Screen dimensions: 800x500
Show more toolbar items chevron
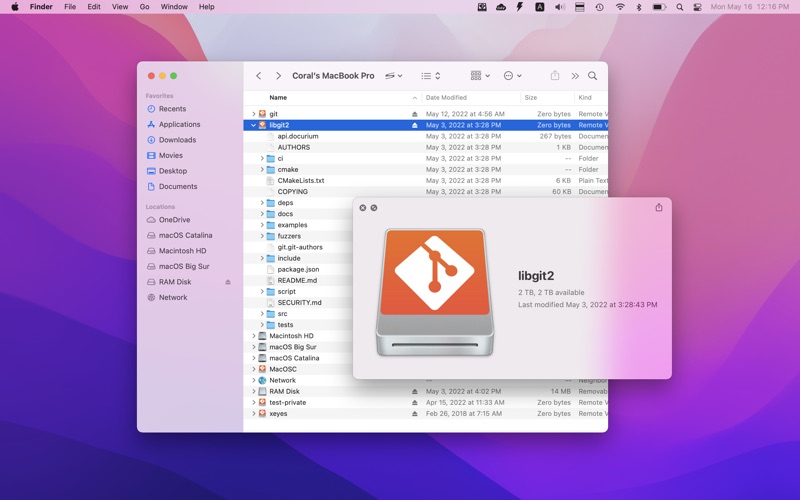[575, 76]
